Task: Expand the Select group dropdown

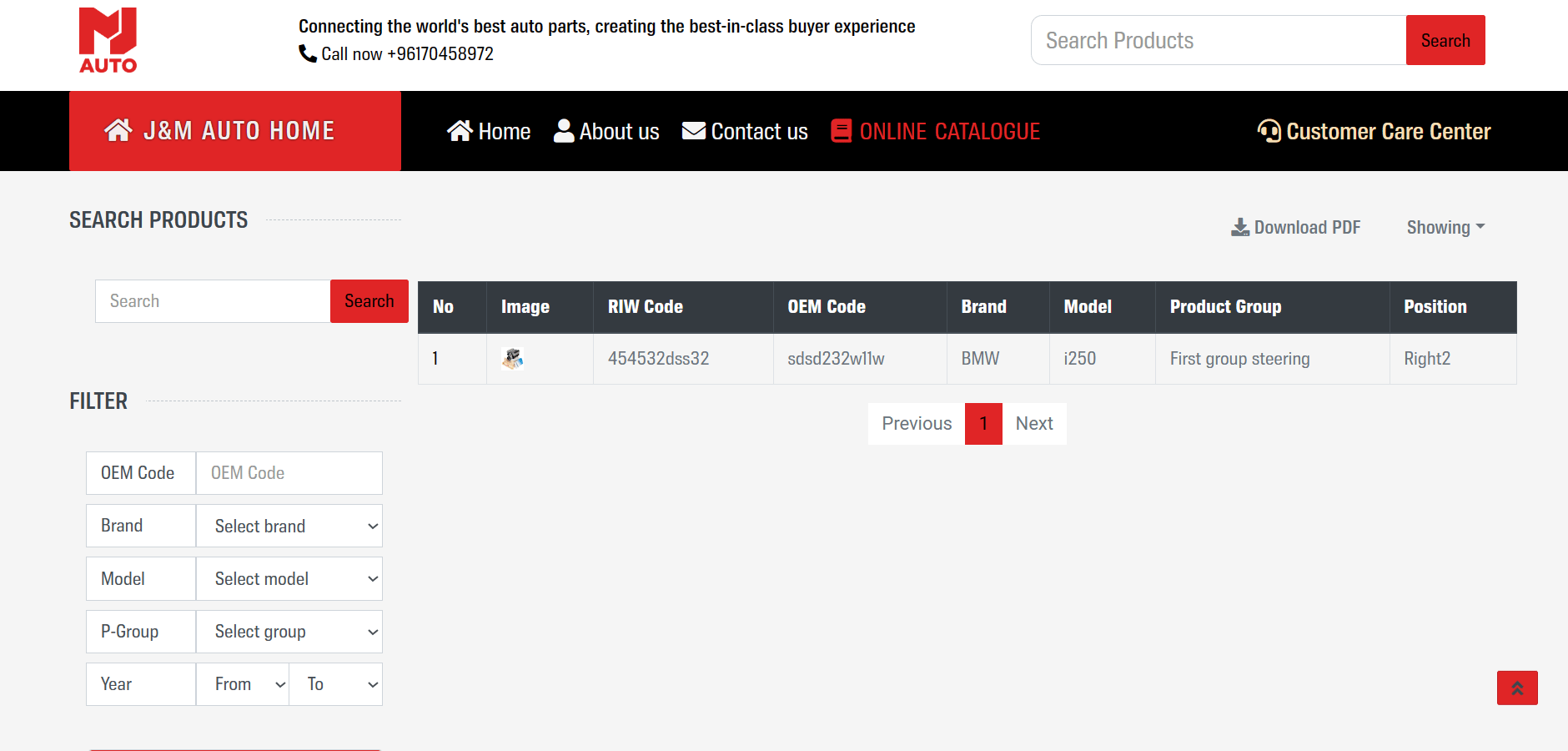Action: coord(289,632)
